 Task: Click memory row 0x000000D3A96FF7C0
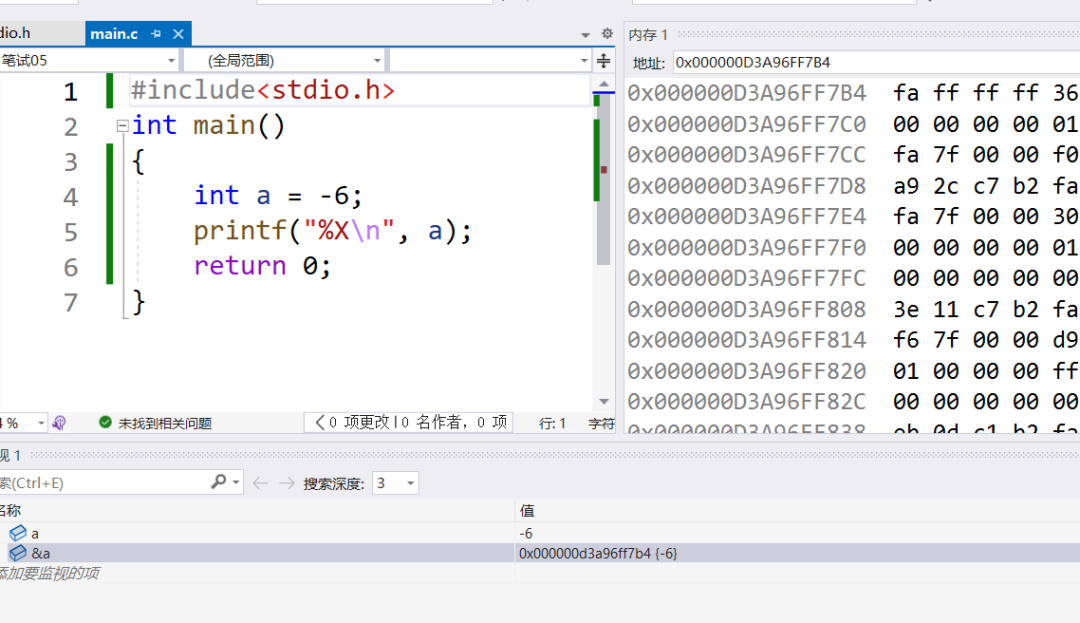click(x=853, y=124)
